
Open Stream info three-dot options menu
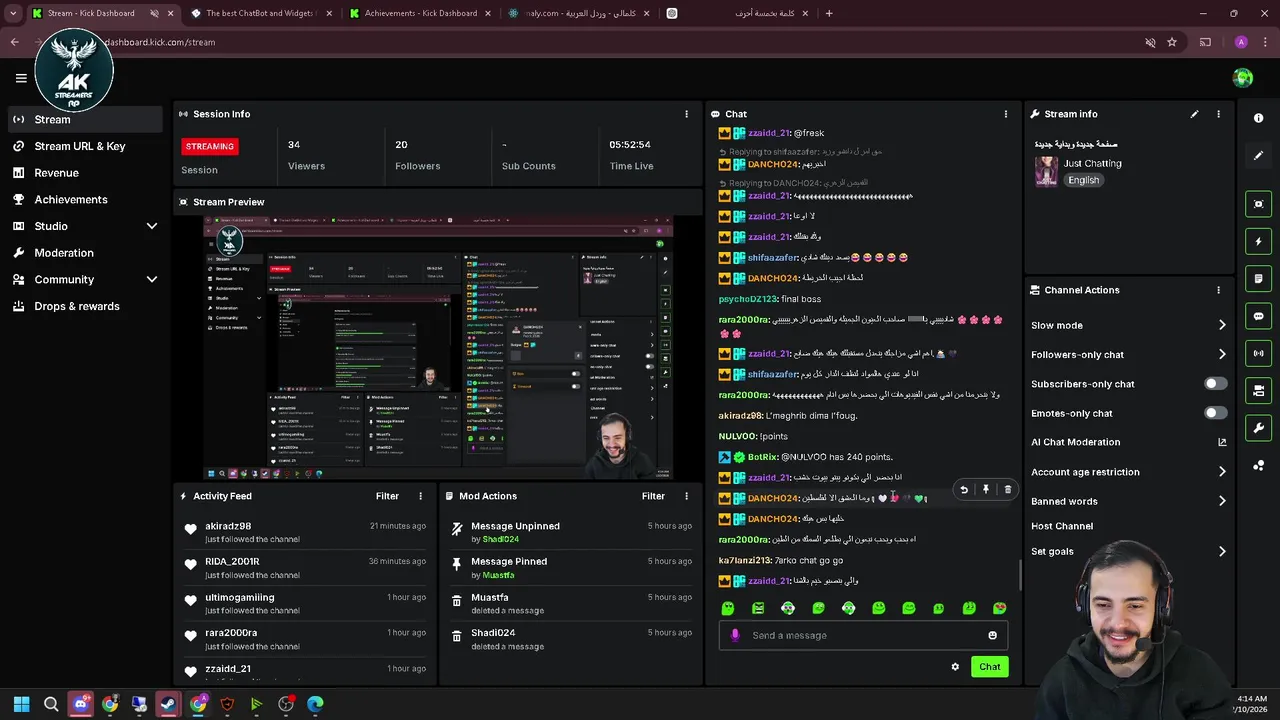point(1218,114)
